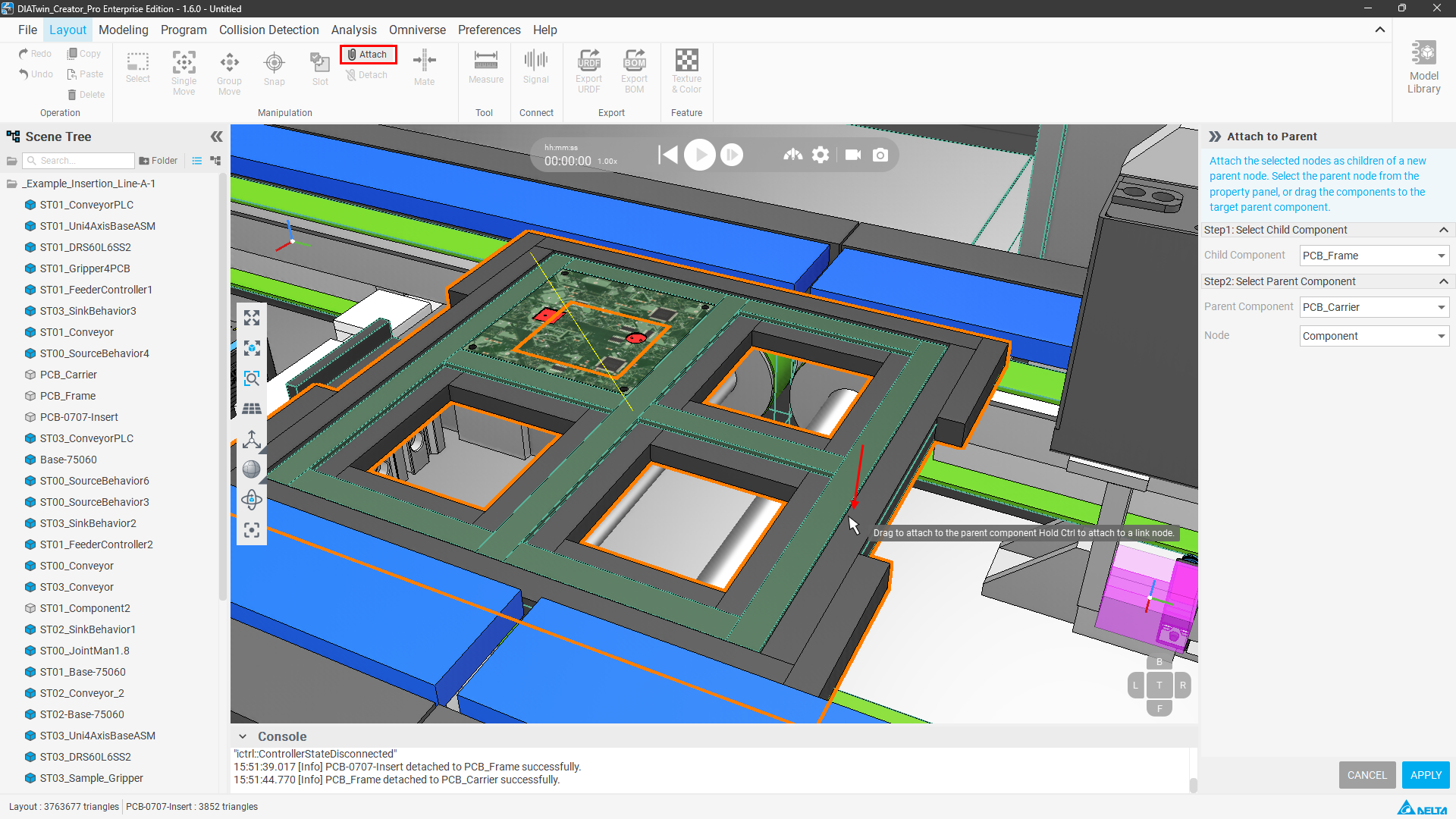Image resolution: width=1456 pixels, height=819 pixels.
Task: Collapse Step2: Select Parent Component section
Action: point(1444,281)
